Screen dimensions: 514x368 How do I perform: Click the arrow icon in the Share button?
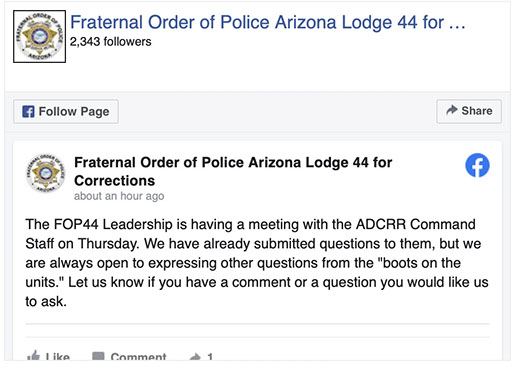[452, 110]
